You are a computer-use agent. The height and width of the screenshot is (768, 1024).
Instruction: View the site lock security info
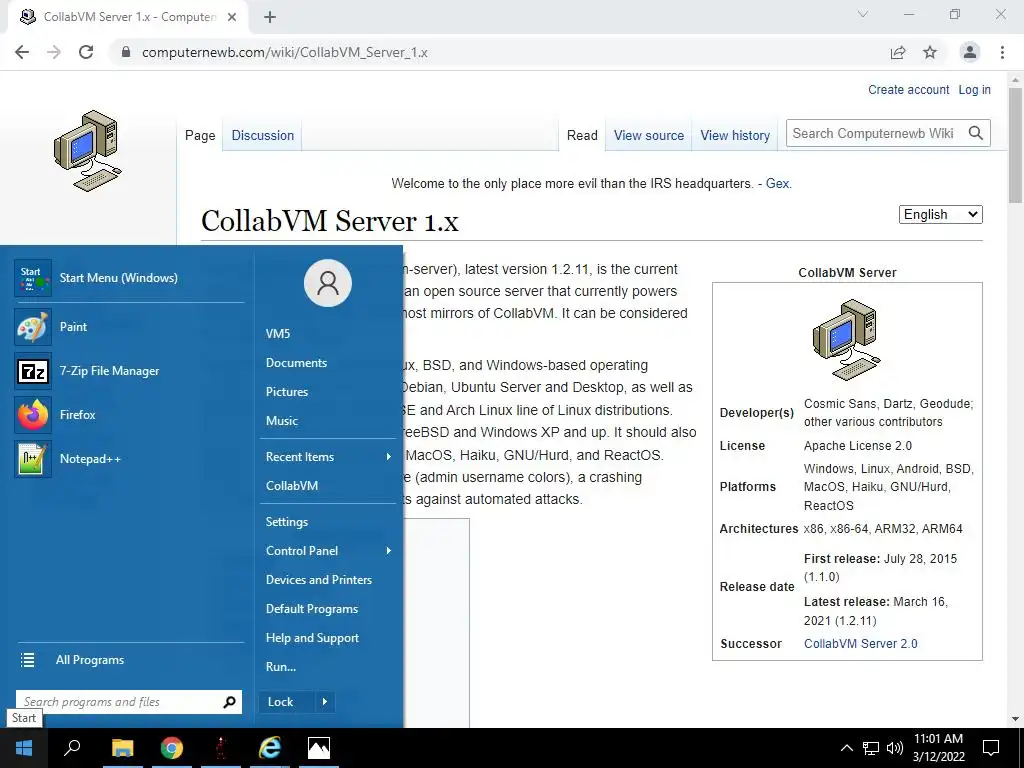pyautogui.click(x=126, y=52)
